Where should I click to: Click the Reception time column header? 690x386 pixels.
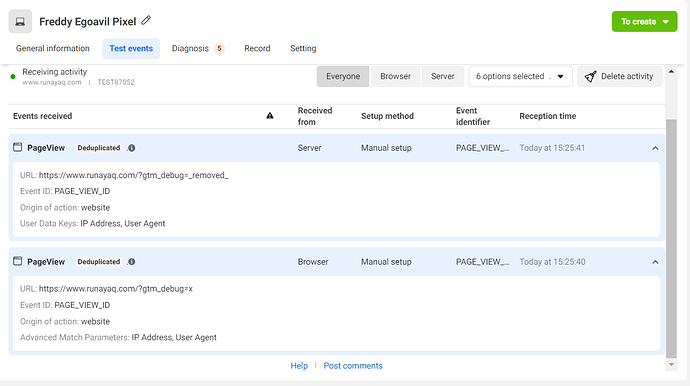coord(547,116)
